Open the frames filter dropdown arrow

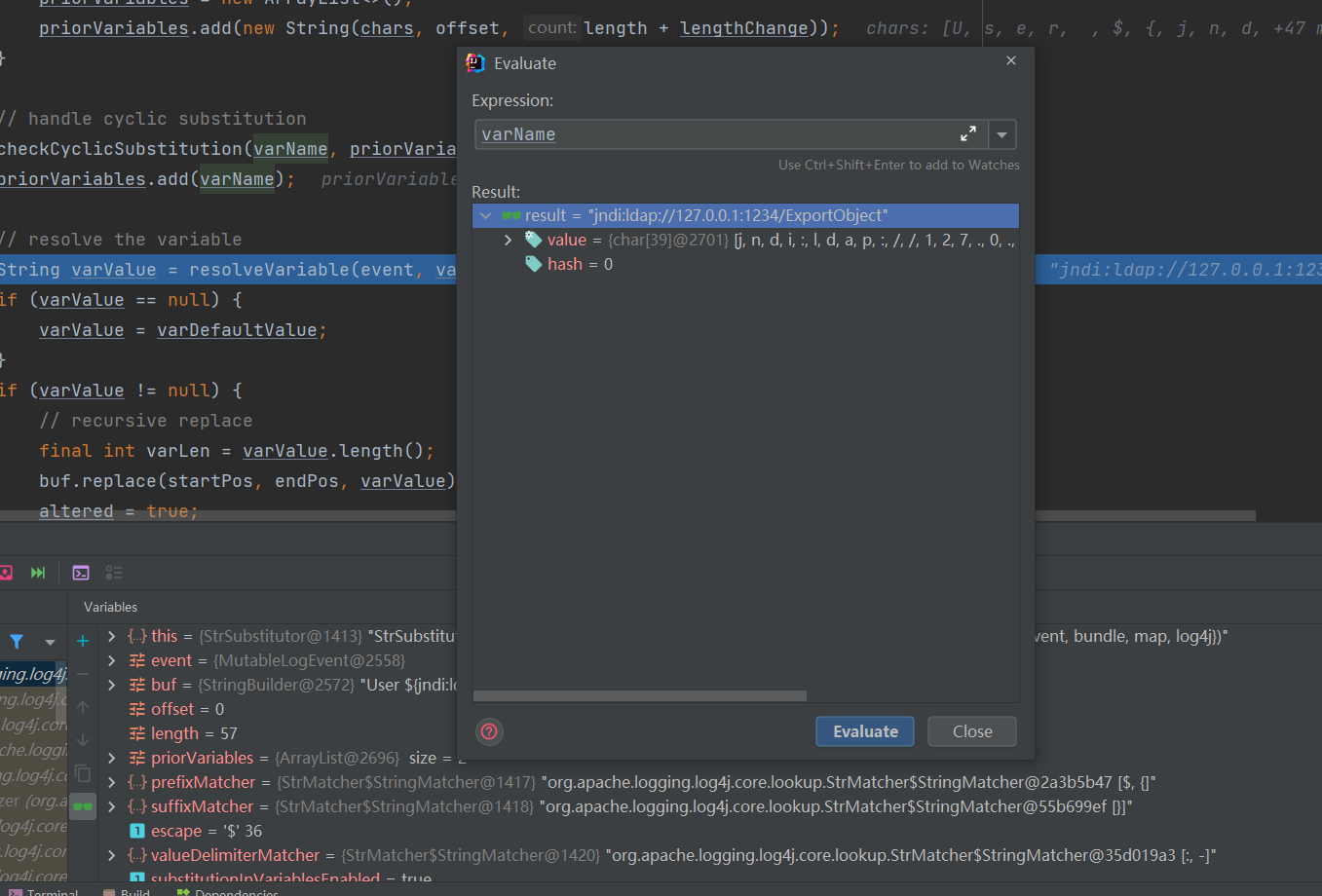(49, 642)
